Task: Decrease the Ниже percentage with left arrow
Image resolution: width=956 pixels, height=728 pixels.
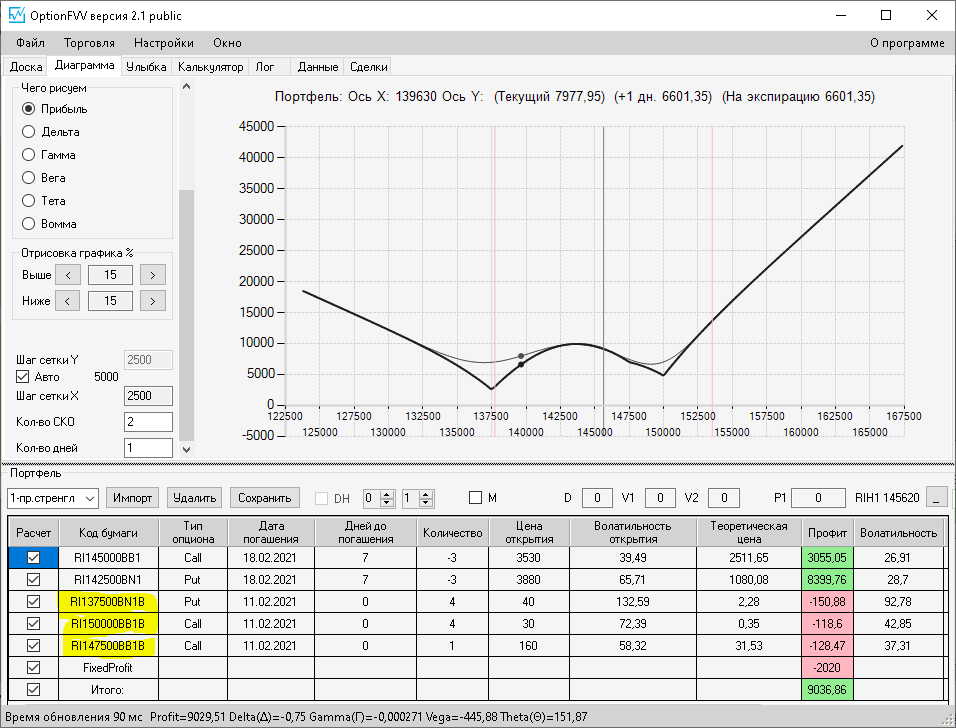Action: (x=68, y=301)
